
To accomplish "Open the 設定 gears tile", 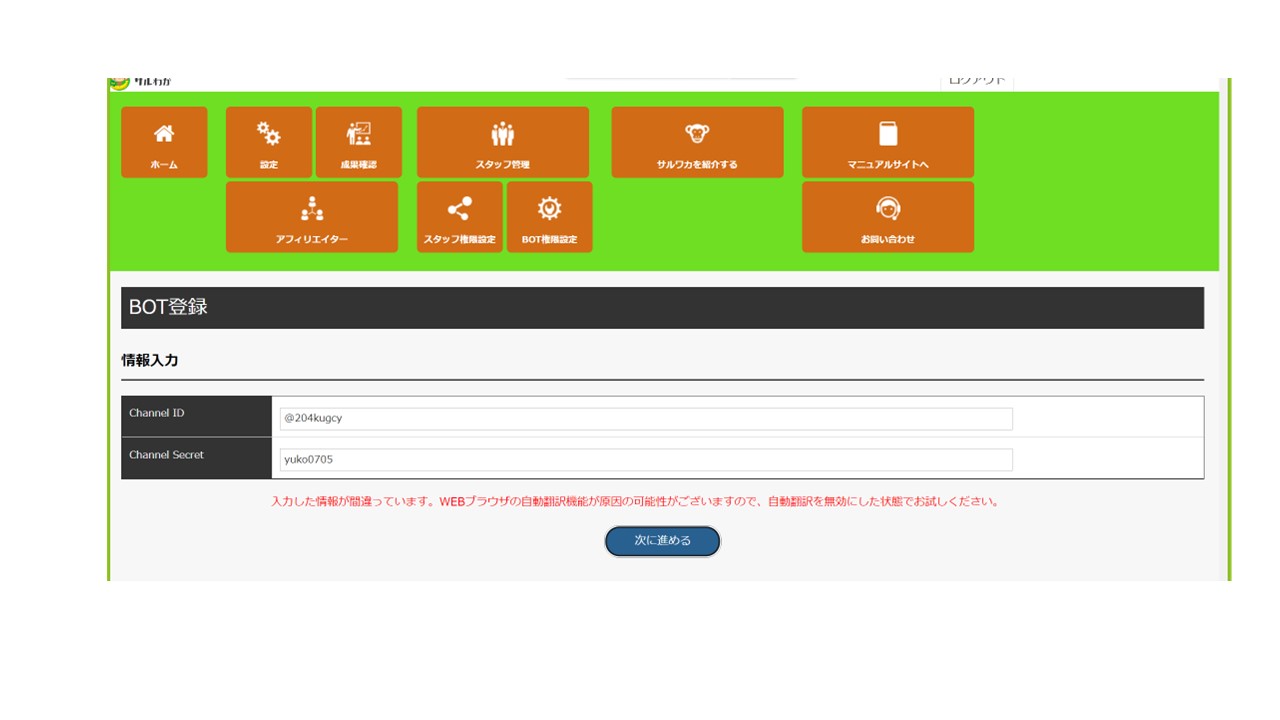I will point(269,142).
